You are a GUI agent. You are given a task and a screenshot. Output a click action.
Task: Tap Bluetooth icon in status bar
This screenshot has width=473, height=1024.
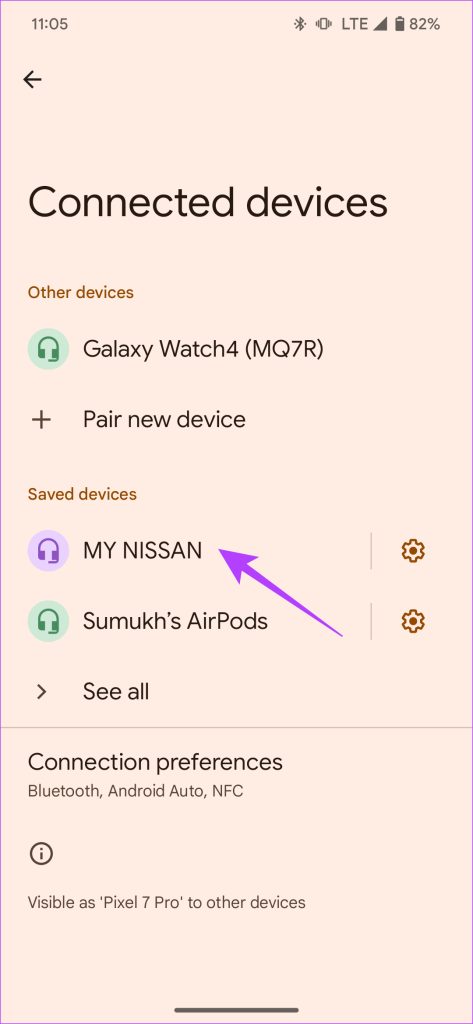(x=300, y=25)
